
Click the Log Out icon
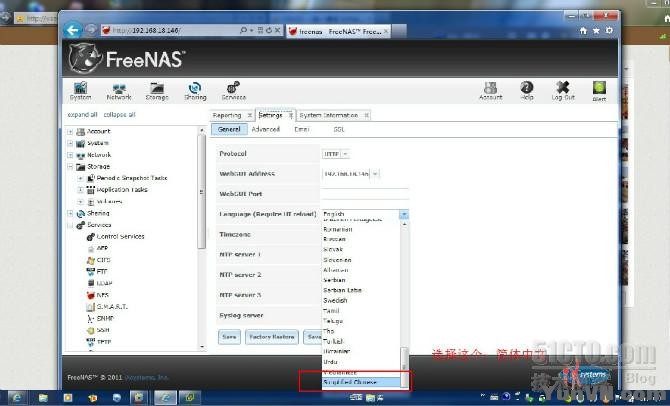point(563,91)
